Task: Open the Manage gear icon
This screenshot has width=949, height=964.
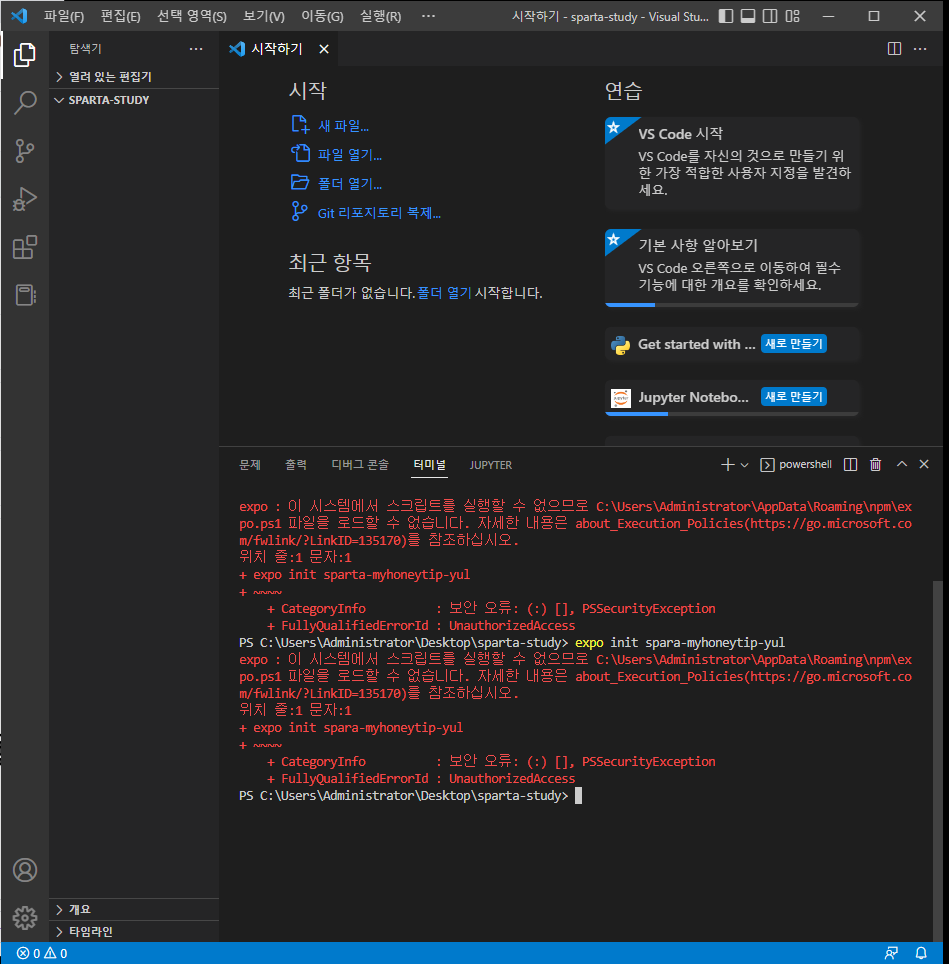Action: (25, 918)
